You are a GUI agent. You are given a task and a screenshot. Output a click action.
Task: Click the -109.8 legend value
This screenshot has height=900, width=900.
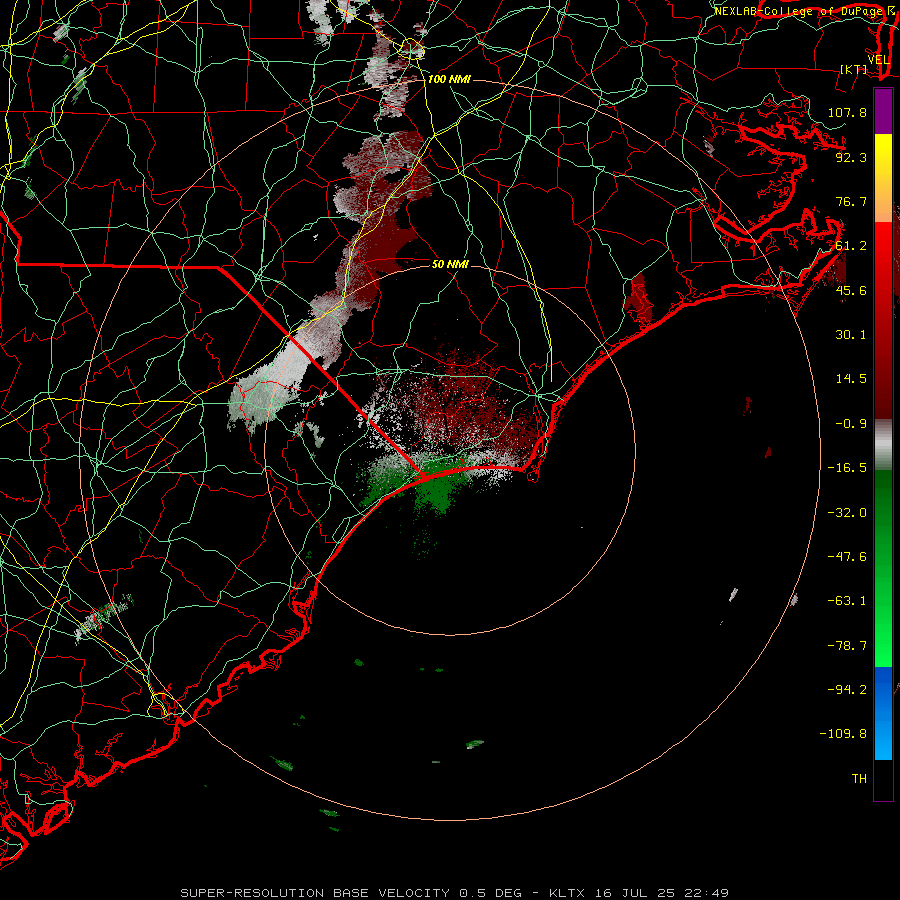point(843,734)
